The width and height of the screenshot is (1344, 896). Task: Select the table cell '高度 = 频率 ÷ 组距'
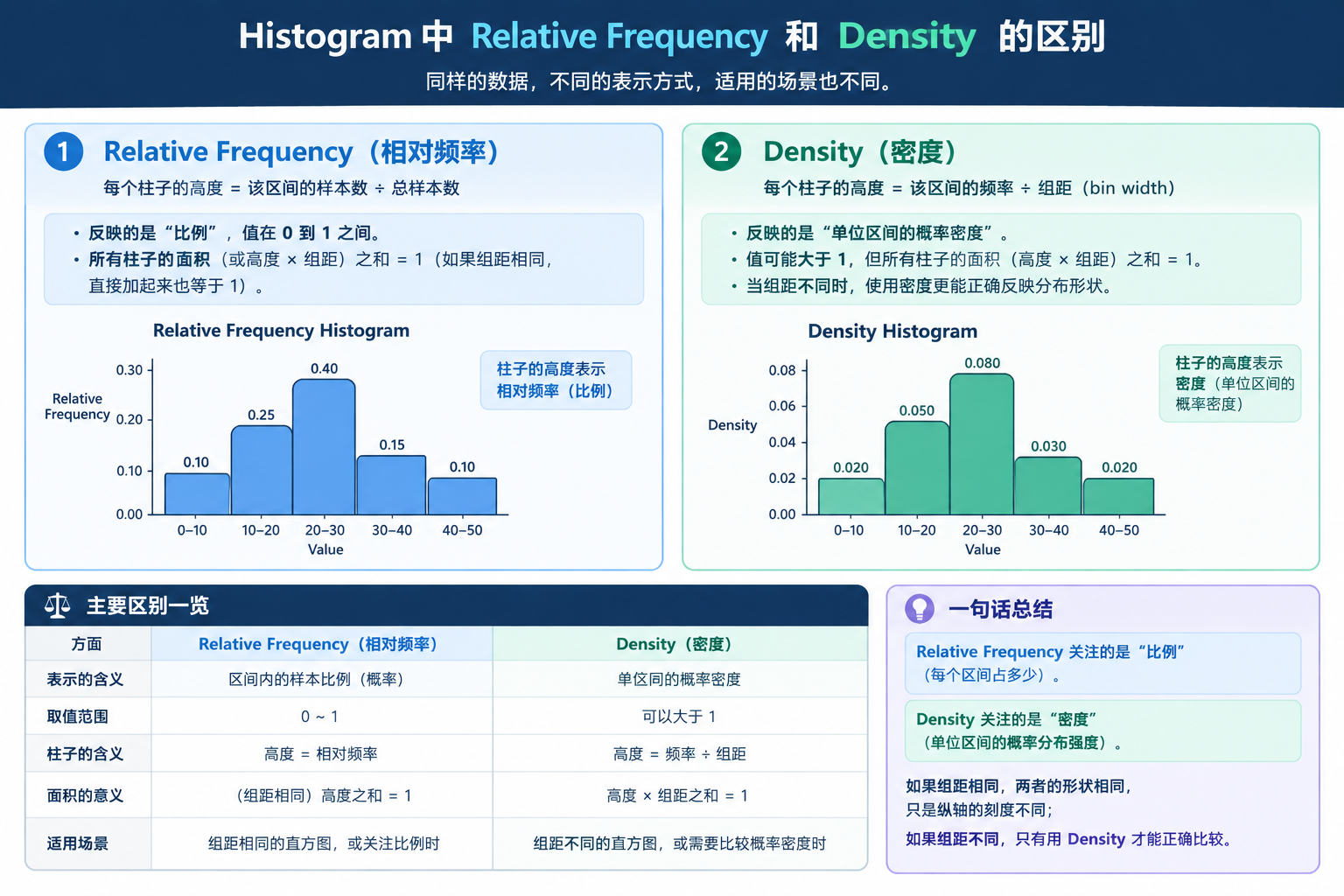point(680,754)
